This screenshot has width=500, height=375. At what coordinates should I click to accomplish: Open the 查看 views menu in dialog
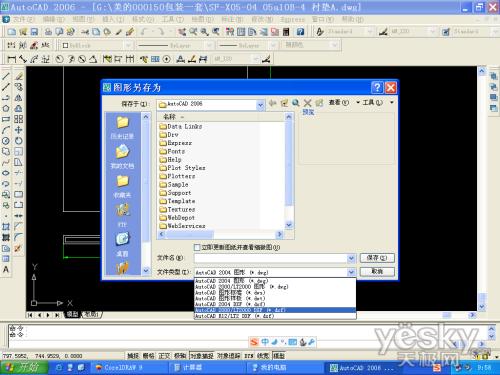pos(339,102)
